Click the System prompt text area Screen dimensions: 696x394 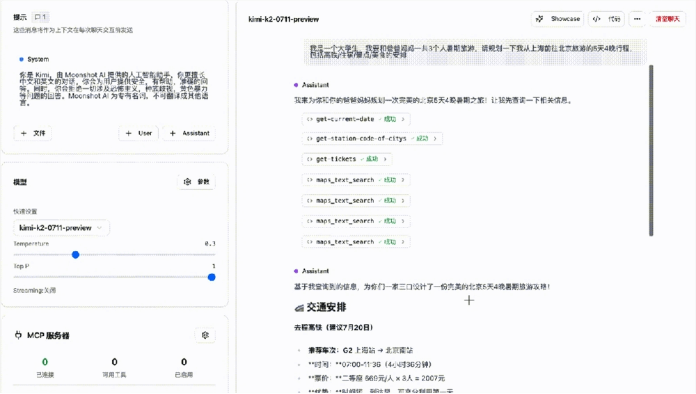tap(114, 88)
